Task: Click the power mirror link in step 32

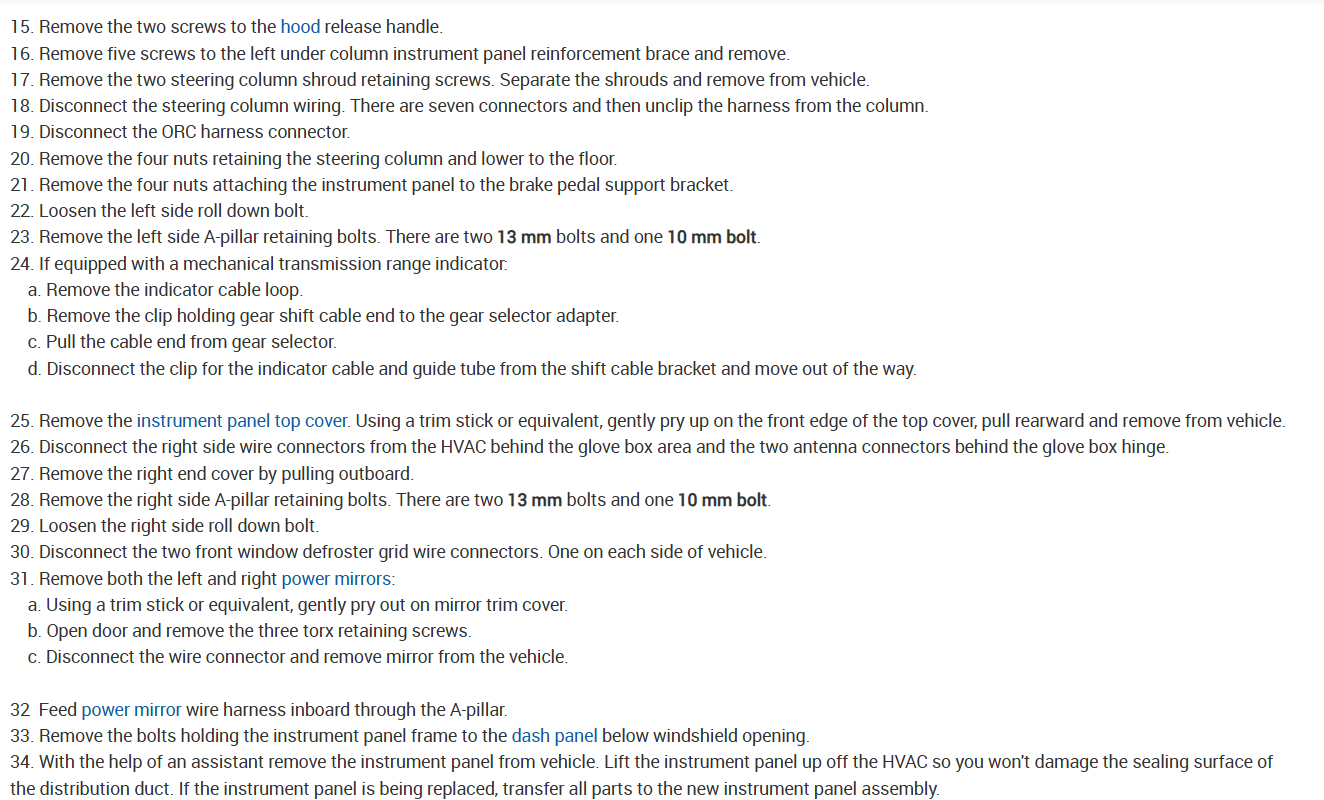Action: [131, 710]
